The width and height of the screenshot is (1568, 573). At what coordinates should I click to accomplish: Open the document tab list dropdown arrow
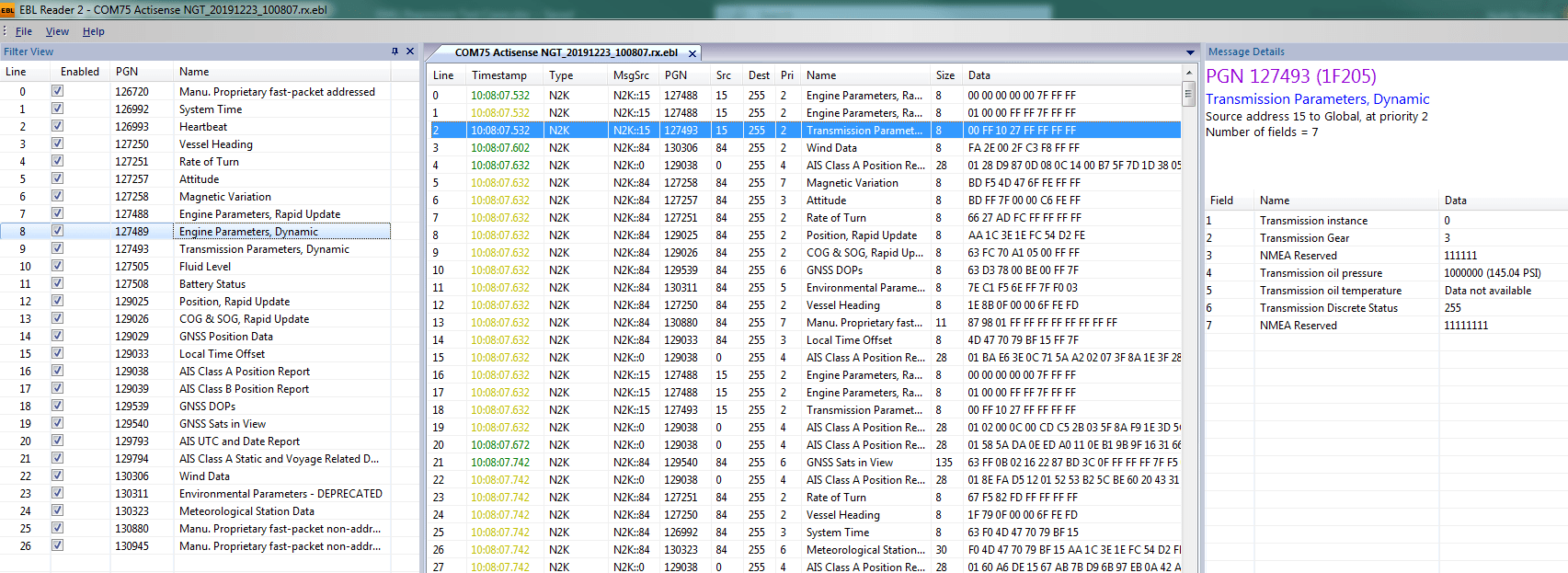point(1190,52)
